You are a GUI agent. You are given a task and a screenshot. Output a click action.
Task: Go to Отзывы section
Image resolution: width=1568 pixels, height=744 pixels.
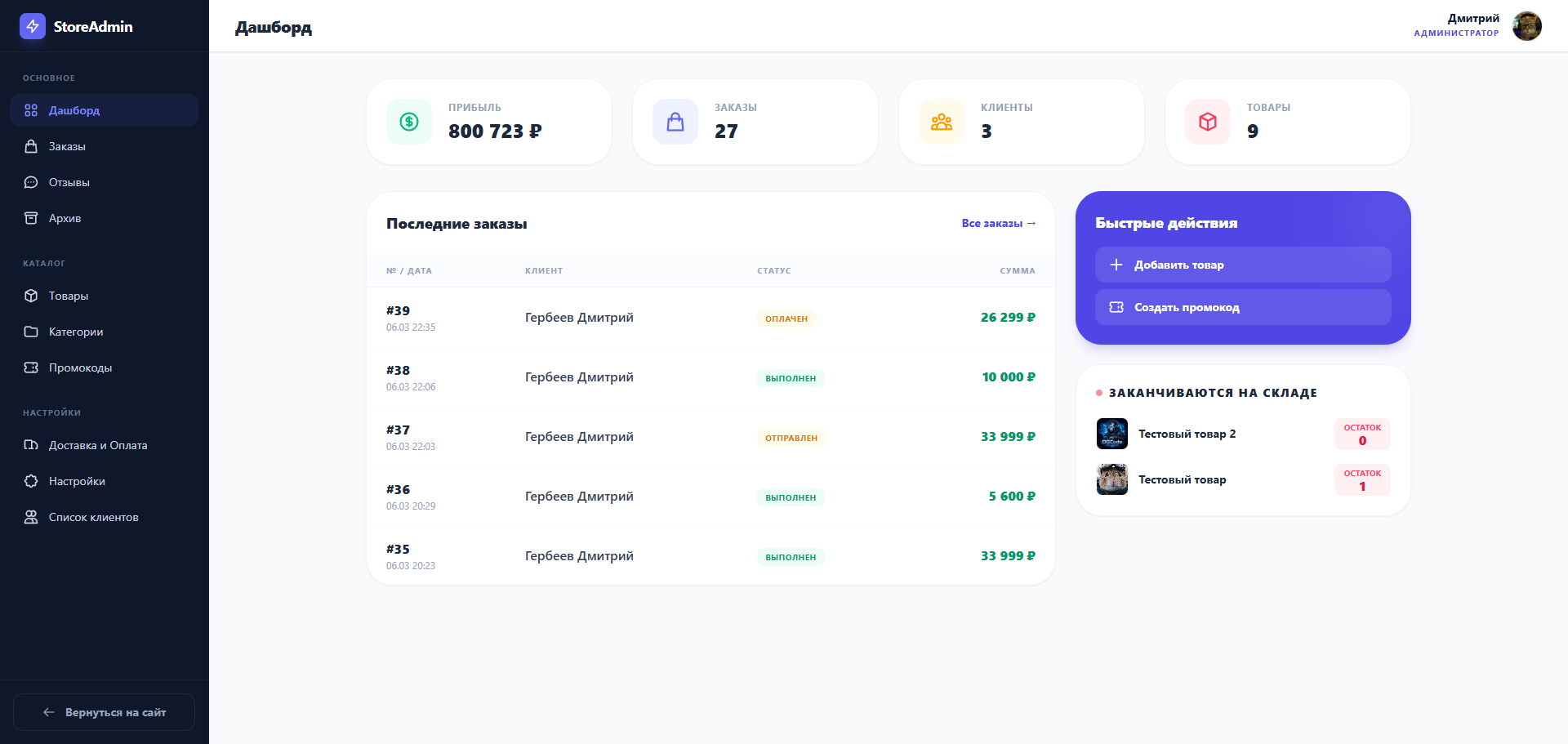tap(69, 182)
